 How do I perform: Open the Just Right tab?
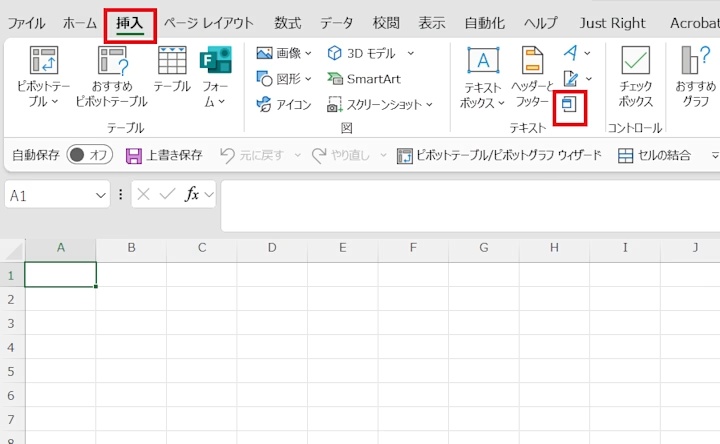[612, 23]
